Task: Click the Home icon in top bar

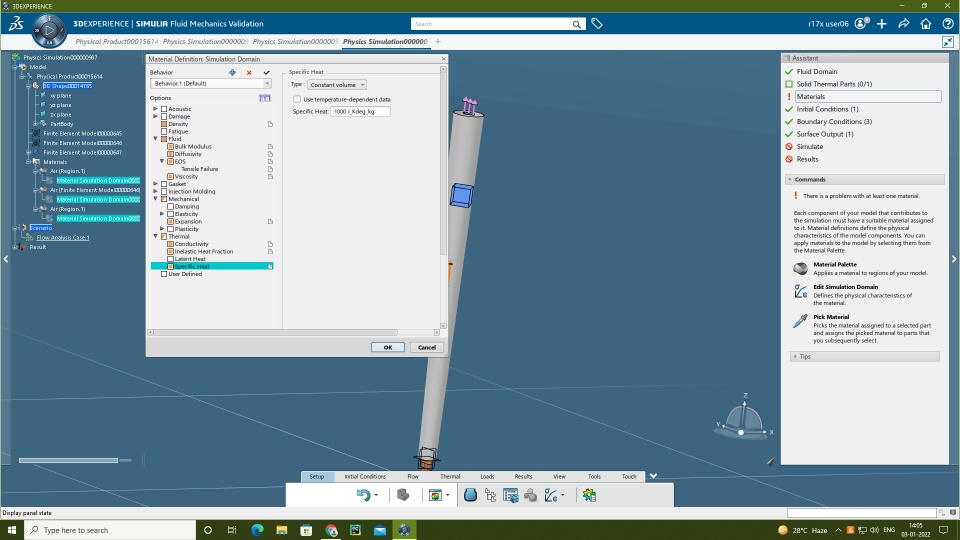Action: 926,23
